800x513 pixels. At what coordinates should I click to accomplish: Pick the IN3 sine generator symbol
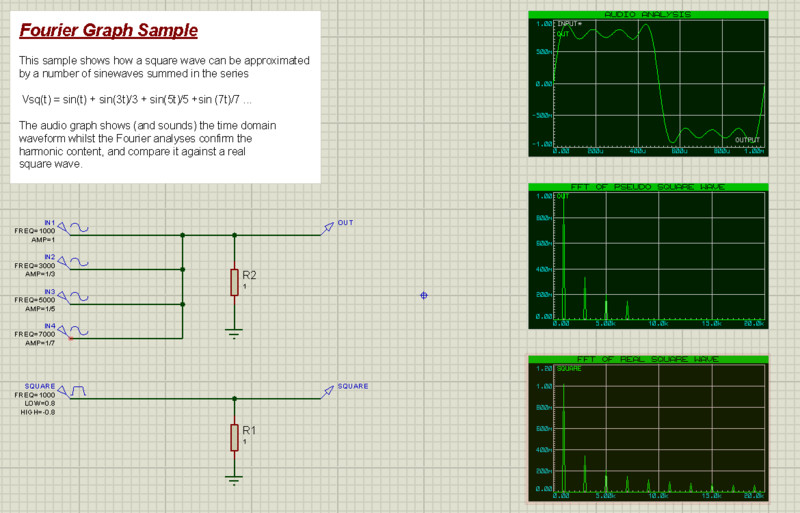coord(78,298)
